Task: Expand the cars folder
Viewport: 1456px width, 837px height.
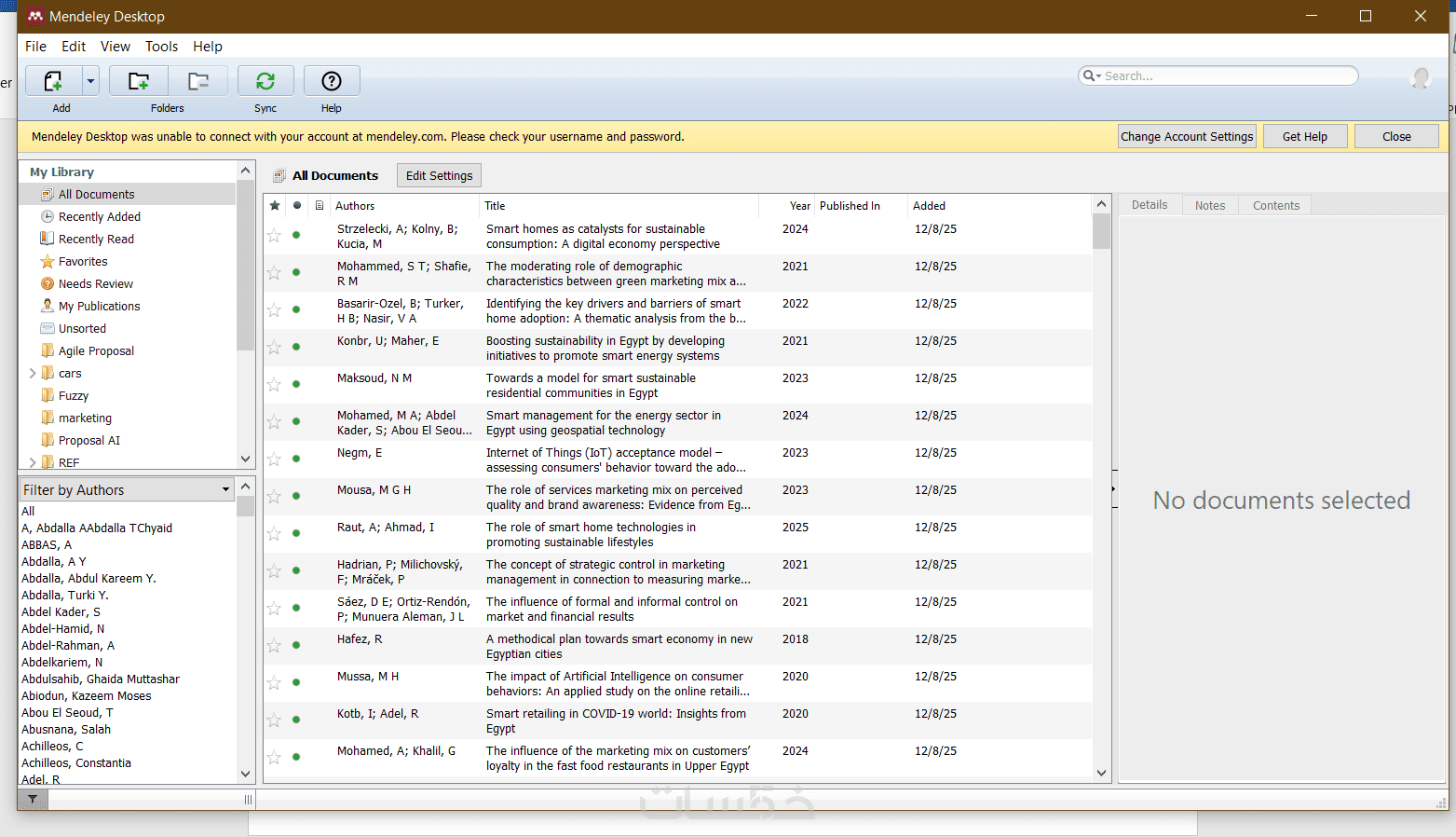Action: click(x=33, y=373)
